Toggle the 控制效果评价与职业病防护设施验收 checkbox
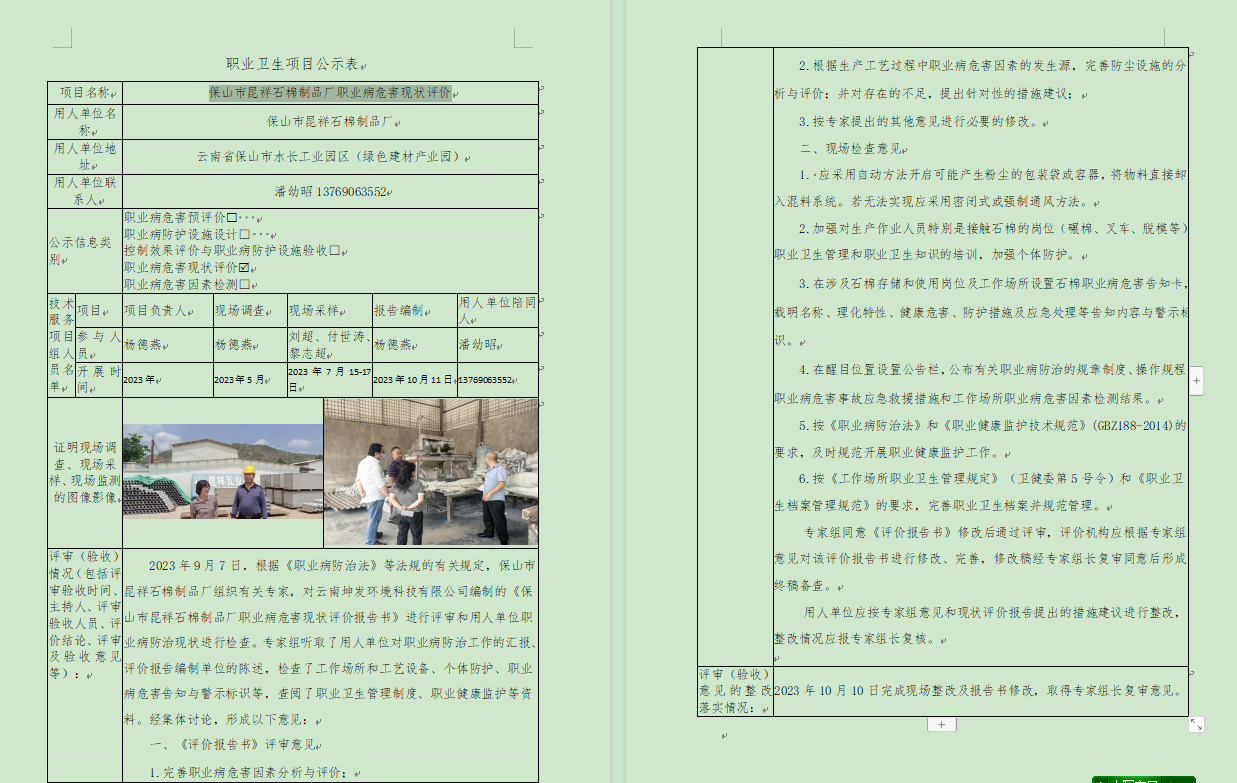 (x=335, y=251)
